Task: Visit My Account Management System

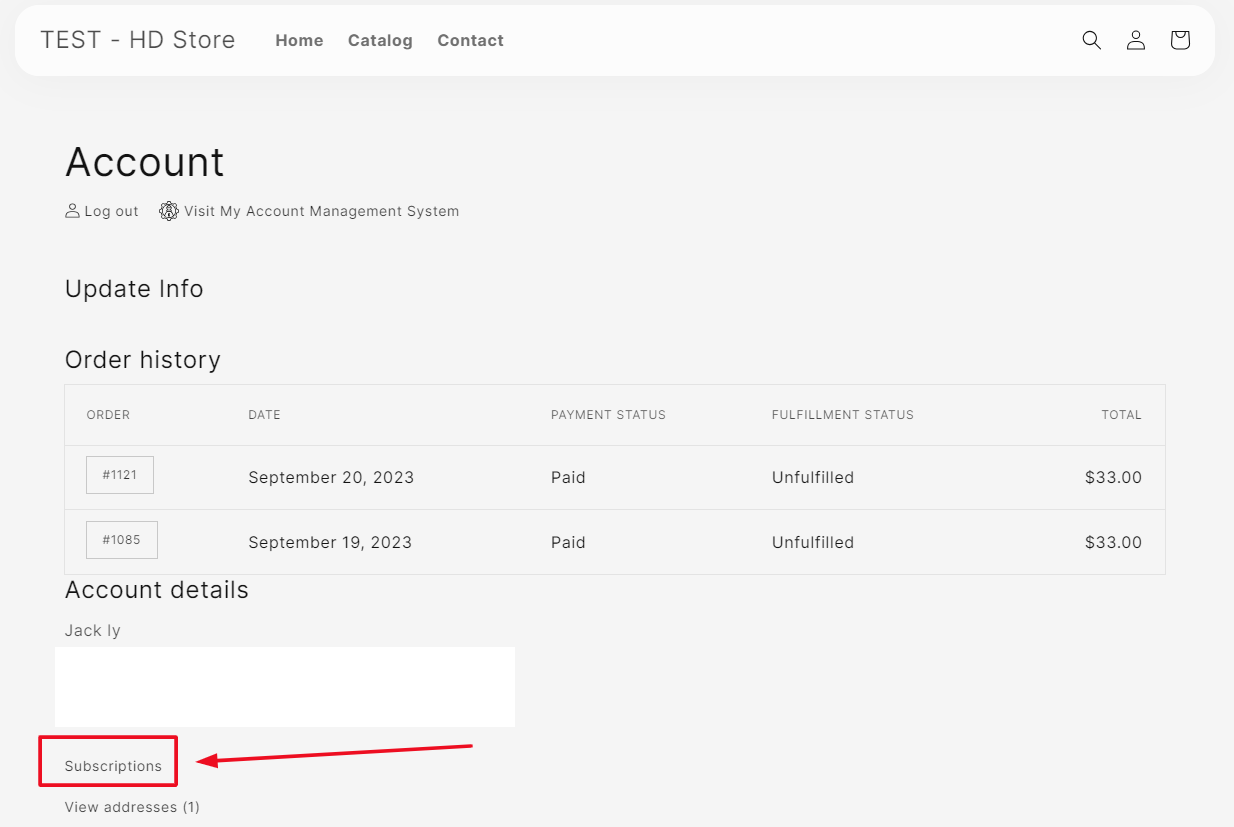Action: pyautogui.click(x=321, y=211)
